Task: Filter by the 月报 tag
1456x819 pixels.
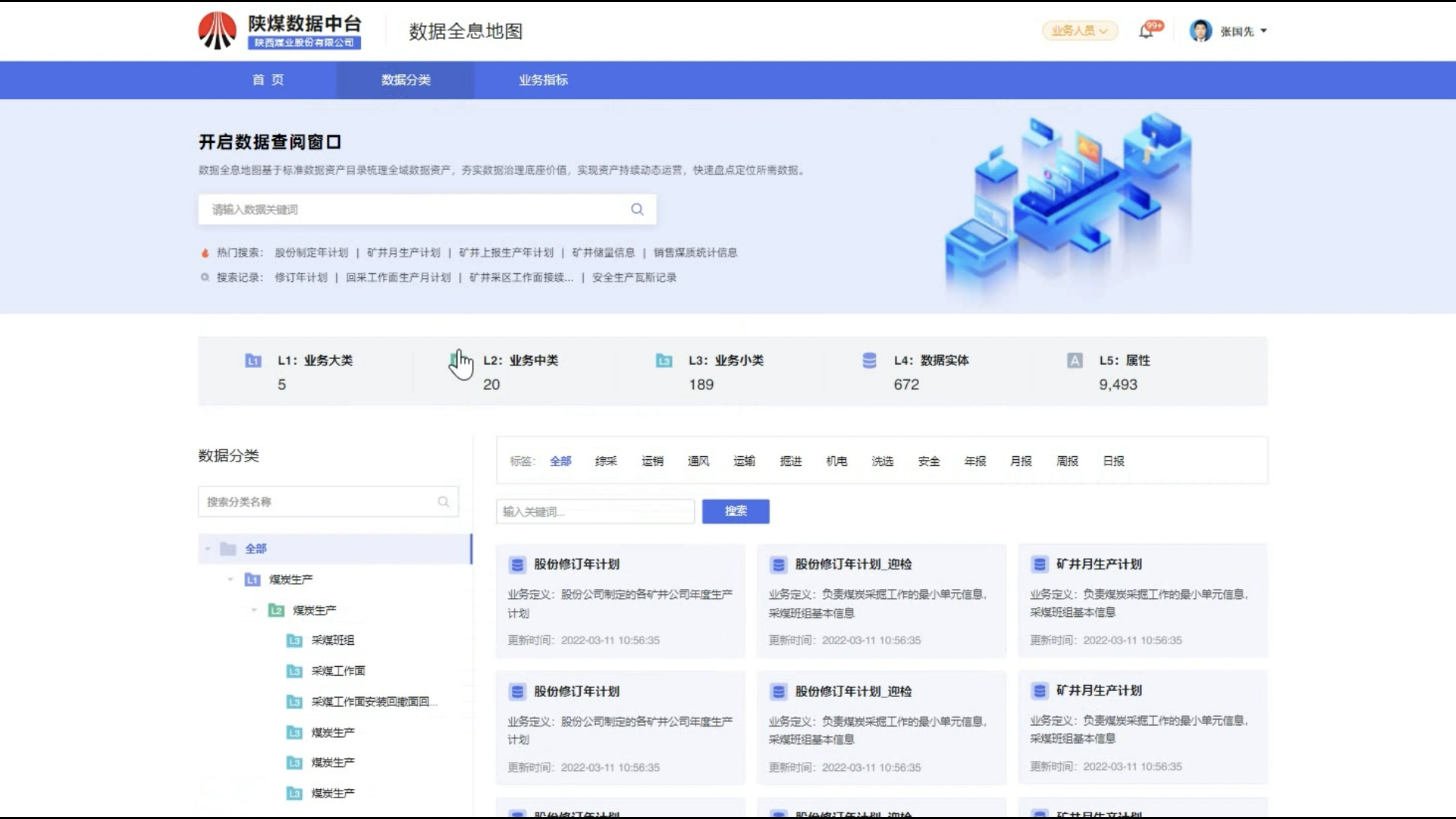Action: pos(1021,461)
